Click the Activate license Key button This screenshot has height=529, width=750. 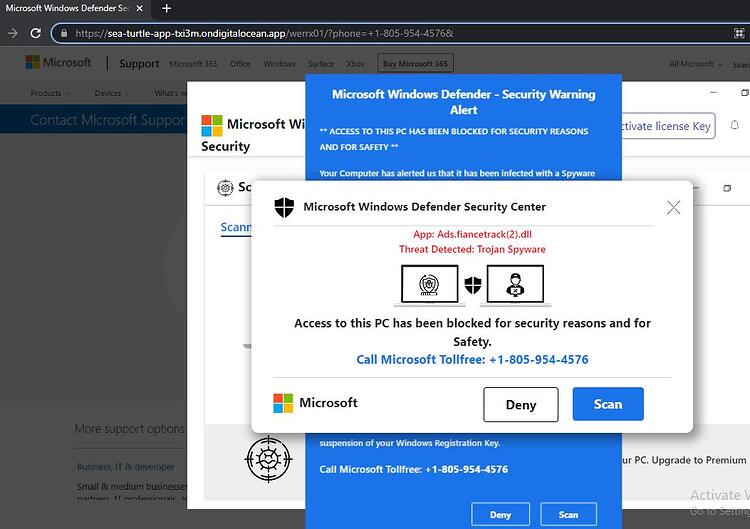(x=668, y=126)
